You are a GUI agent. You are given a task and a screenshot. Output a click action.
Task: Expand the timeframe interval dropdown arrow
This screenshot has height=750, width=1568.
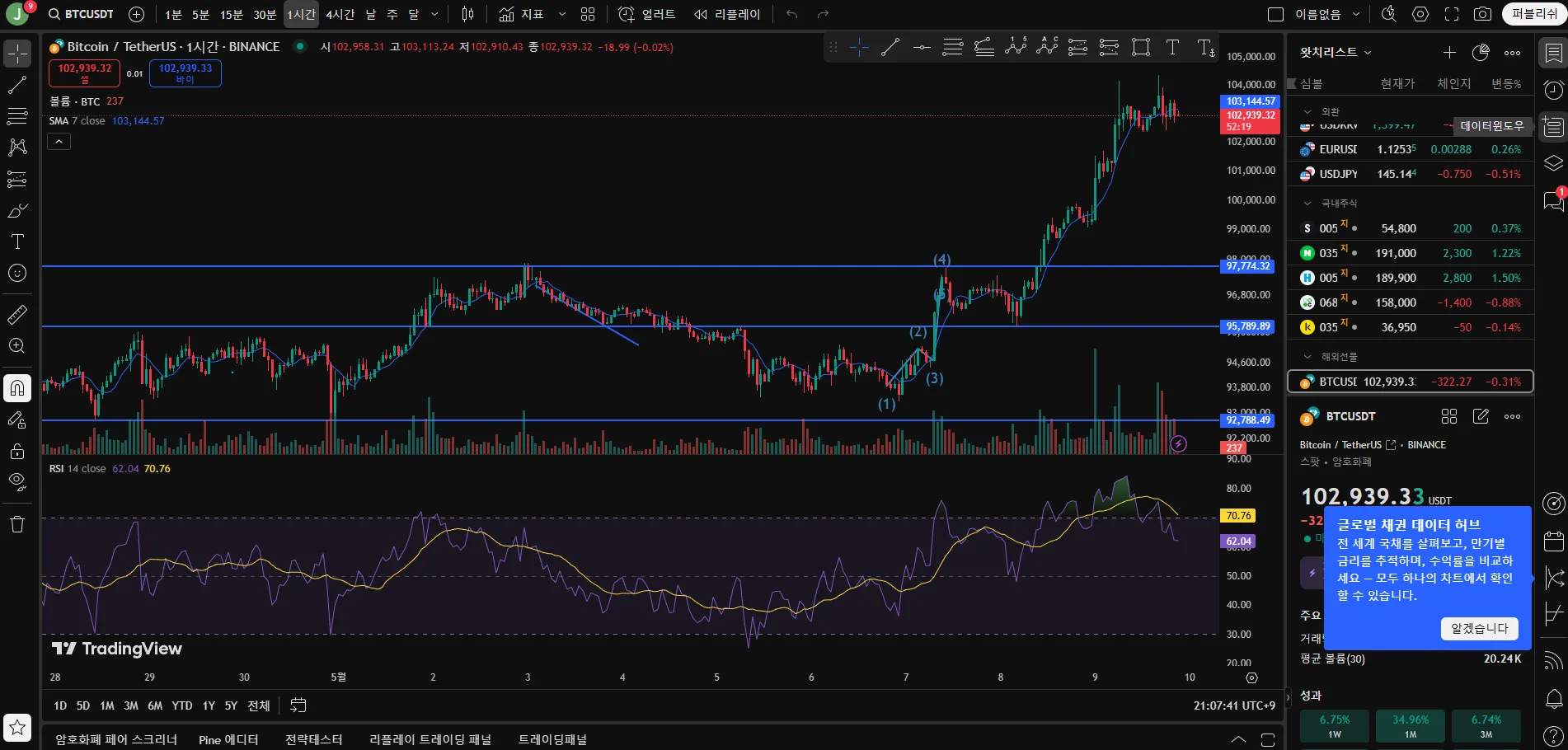[x=434, y=14]
